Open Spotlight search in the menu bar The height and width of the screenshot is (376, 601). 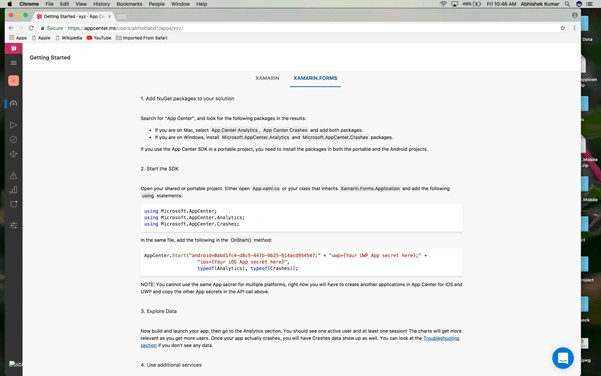click(x=567, y=4)
